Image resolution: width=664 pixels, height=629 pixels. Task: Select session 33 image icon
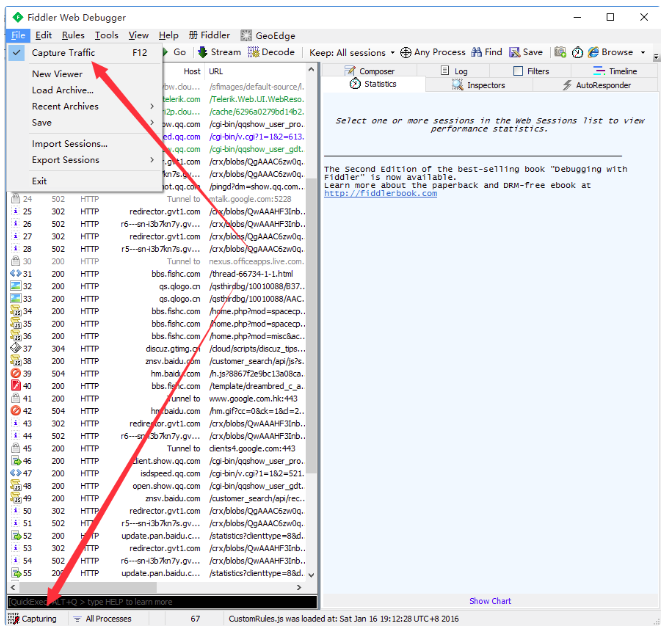(x=16, y=299)
